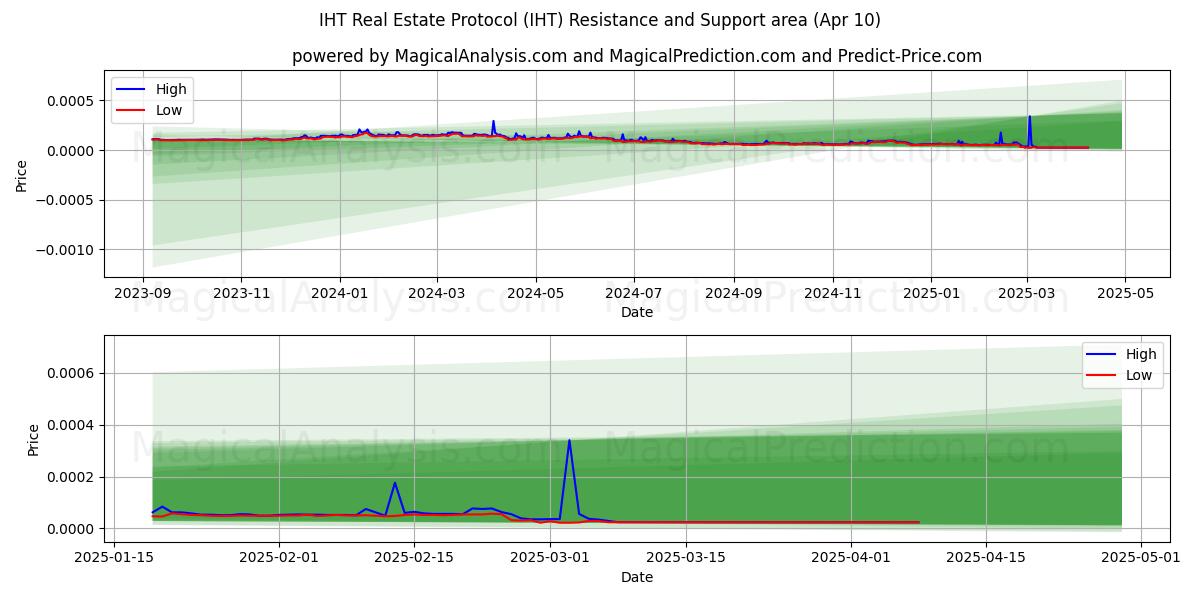Image resolution: width=1200 pixels, height=600 pixels.
Task: Click the 2025-02-15 tick label in bottom chart
Action: [x=414, y=558]
